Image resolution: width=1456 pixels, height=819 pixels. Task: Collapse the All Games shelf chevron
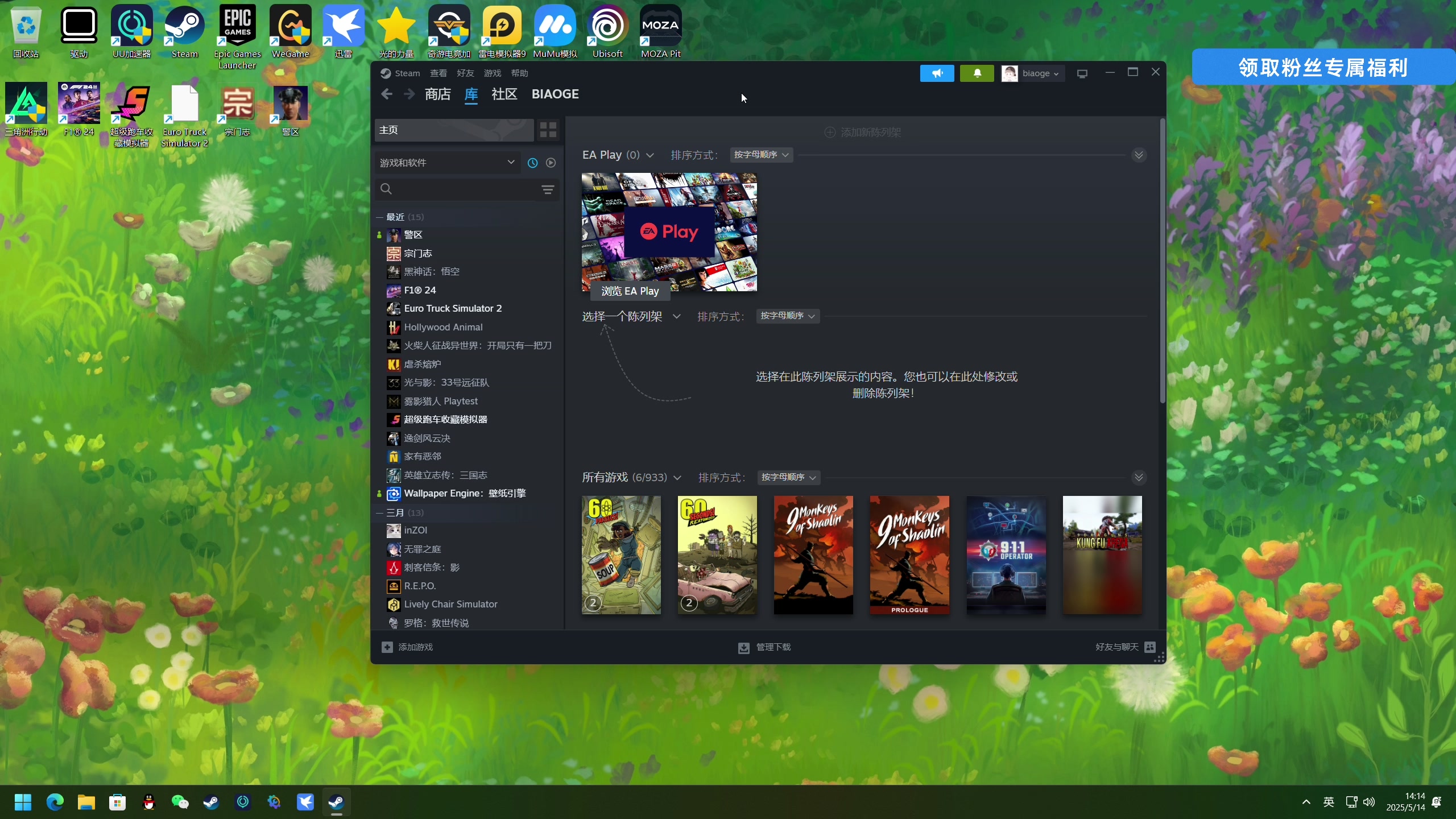pyautogui.click(x=1139, y=477)
